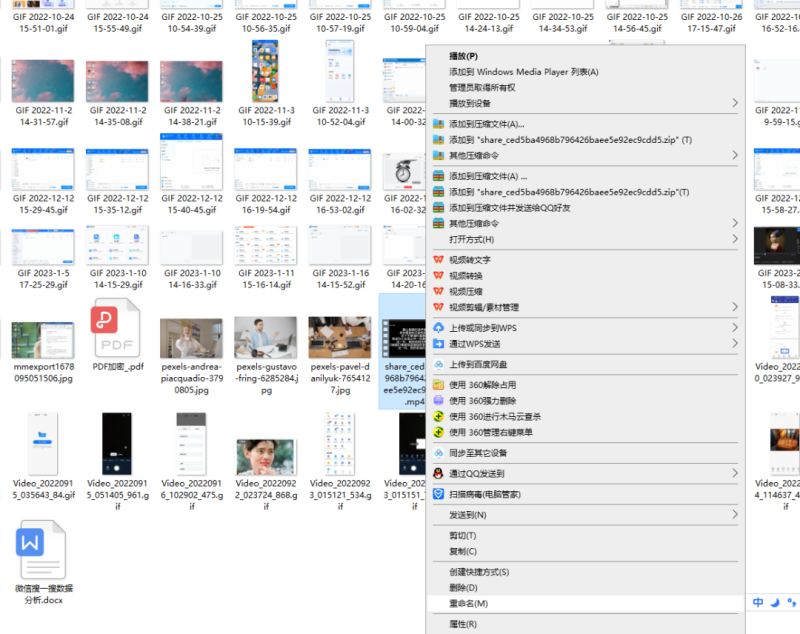
Task: Click the 使用360解除占用 unlock icon
Action: (437, 387)
